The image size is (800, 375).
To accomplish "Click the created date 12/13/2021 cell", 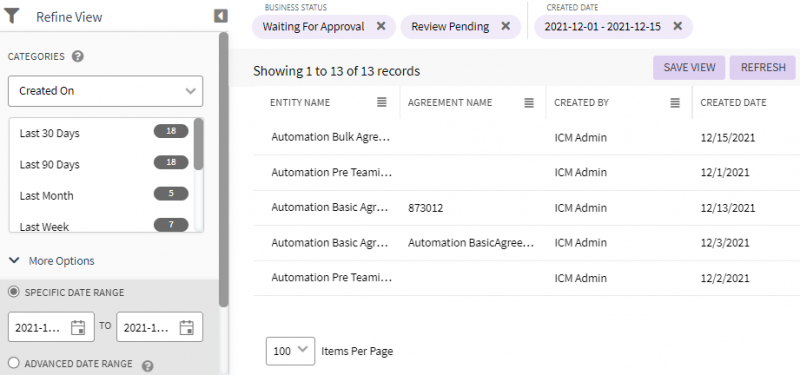I will pyautogui.click(x=728, y=208).
